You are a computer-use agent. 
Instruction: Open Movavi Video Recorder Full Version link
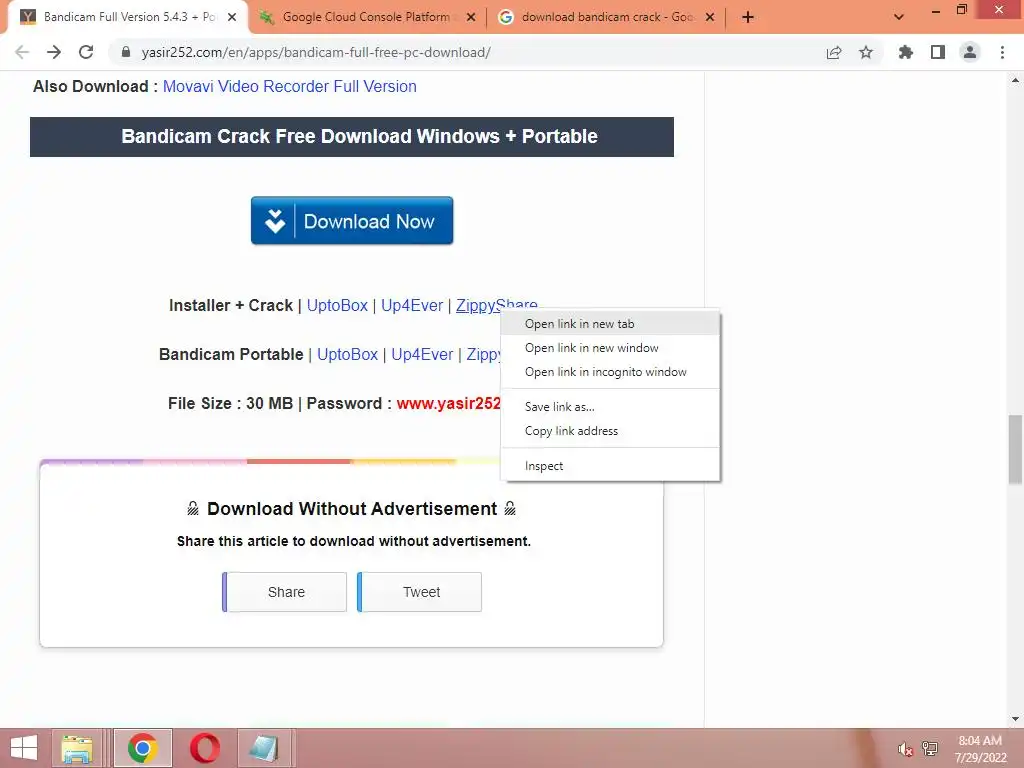coord(289,86)
